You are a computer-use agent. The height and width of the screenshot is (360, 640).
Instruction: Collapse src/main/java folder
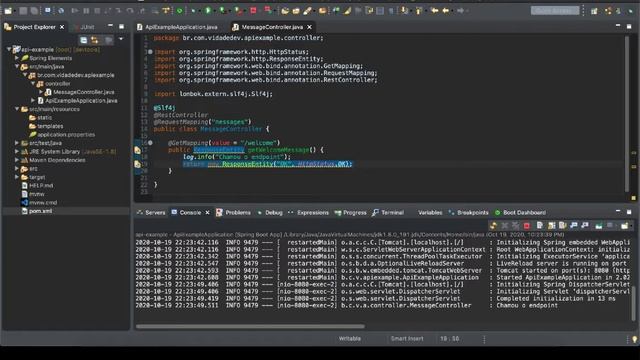pyautogui.click(x=17, y=66)
